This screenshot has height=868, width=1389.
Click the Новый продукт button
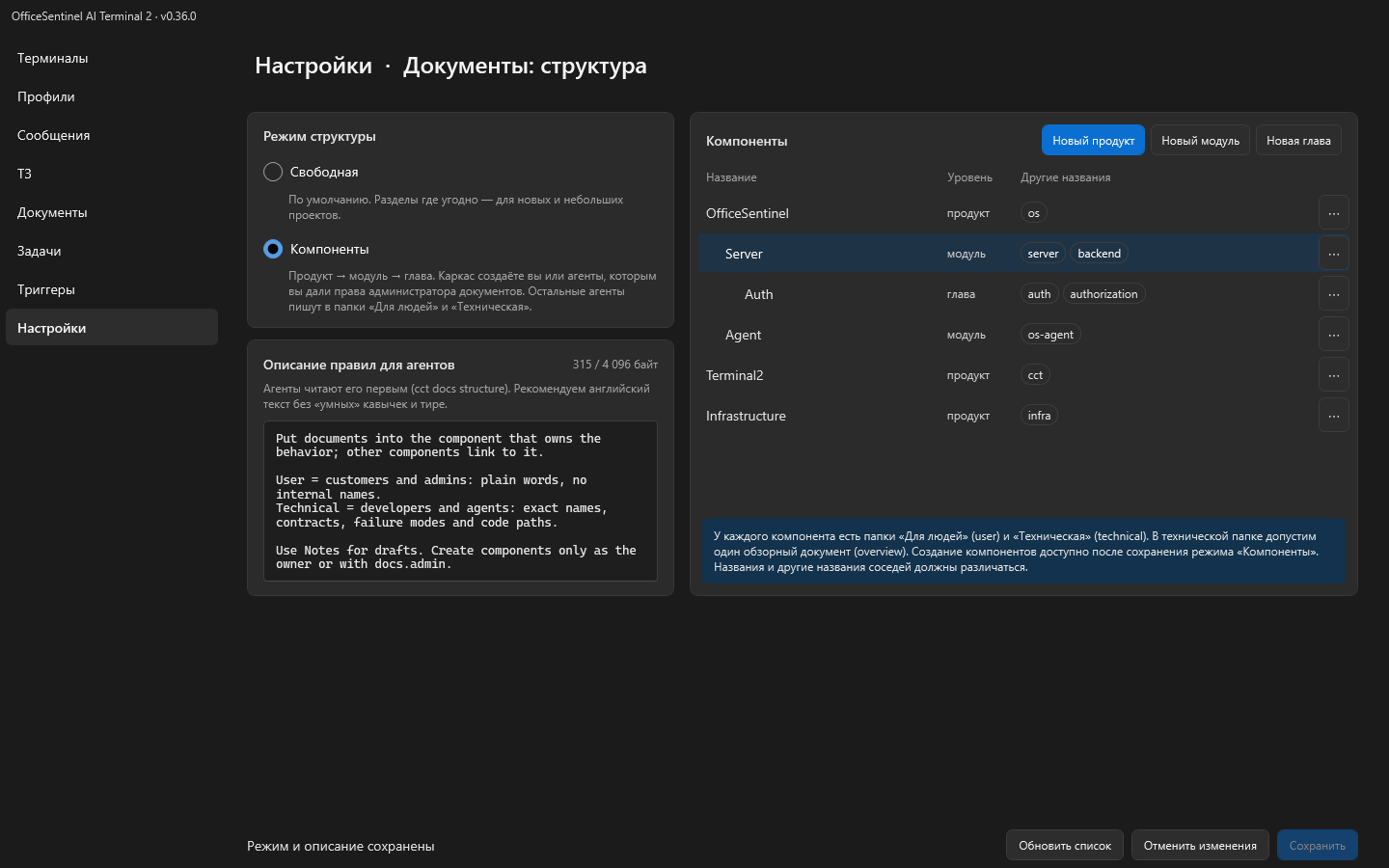(1093, 140)
